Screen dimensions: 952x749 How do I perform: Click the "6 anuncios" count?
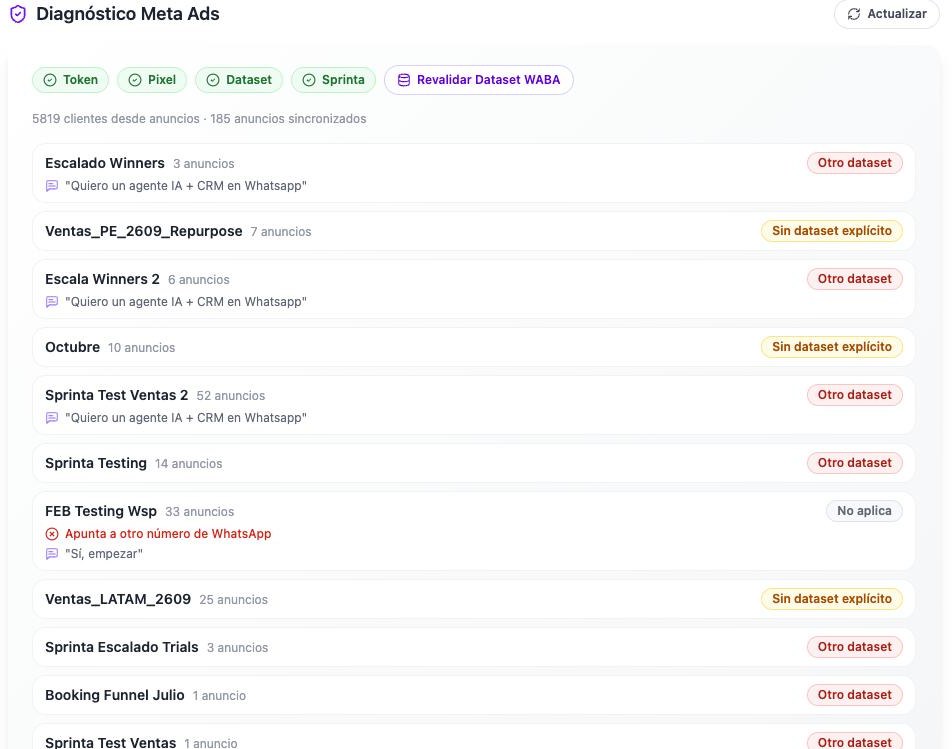pyautogui.click(x=199, y=280)
